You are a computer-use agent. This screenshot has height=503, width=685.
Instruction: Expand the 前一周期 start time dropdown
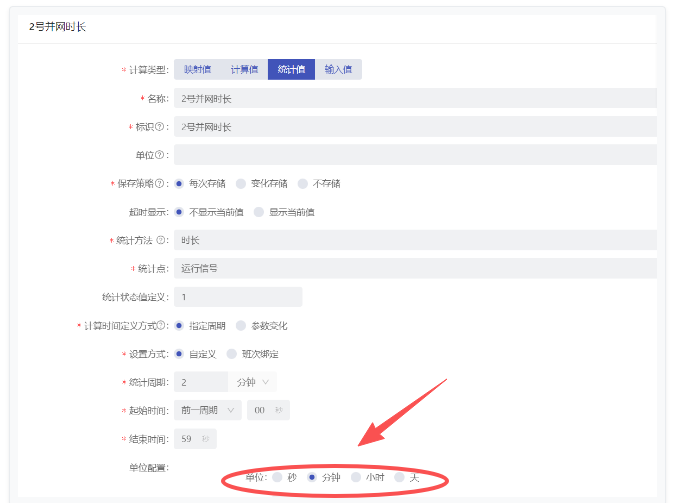[208, 410]
